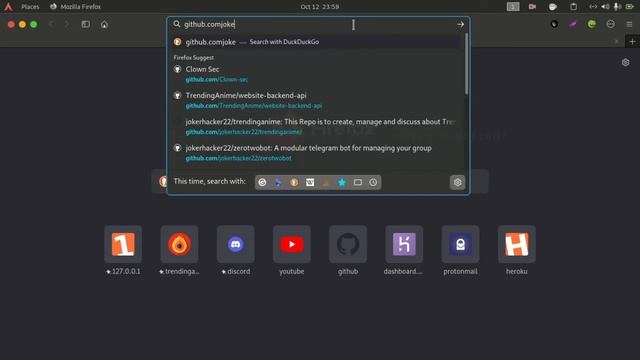
Task: Open the black shield extension icon
Action: point(554,24)
